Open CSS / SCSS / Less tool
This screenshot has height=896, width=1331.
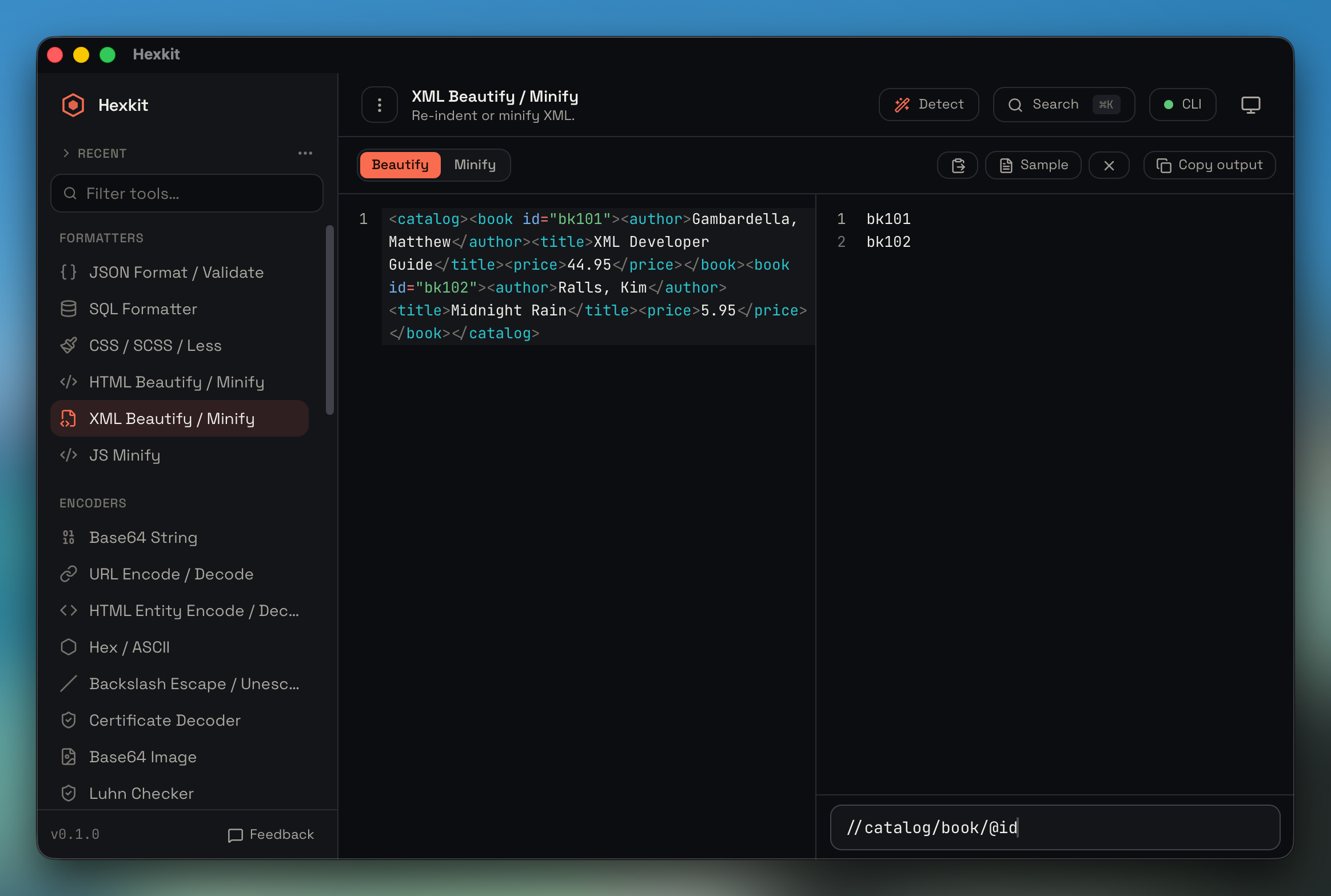tap(180, 346)
